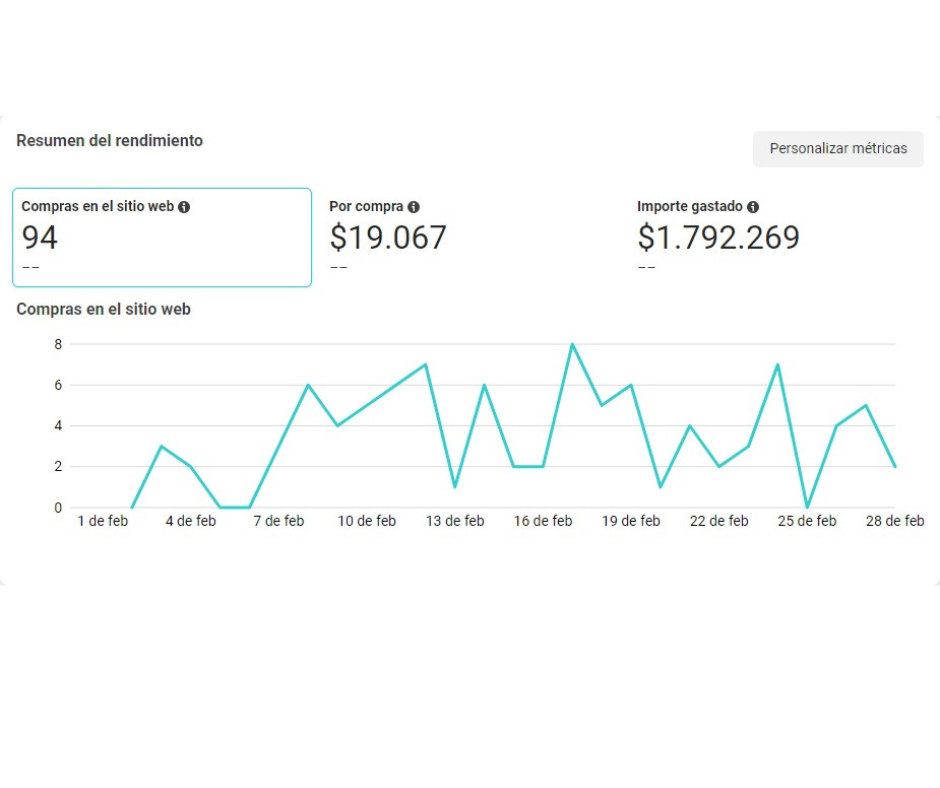Click the 19 de feb axis label
The width and height of the screenshot is (940, 788).
point(631,521)
